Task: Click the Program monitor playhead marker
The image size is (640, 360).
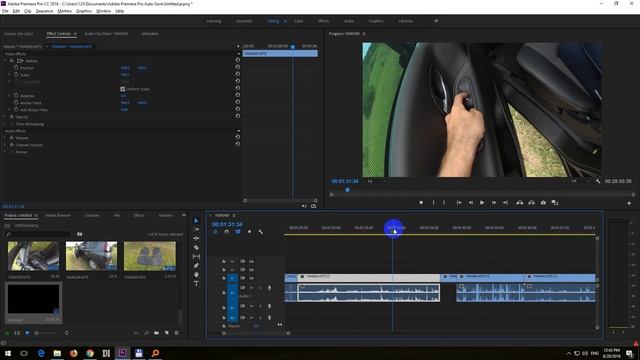Action: pyautogui.click(x=347, y=190)
